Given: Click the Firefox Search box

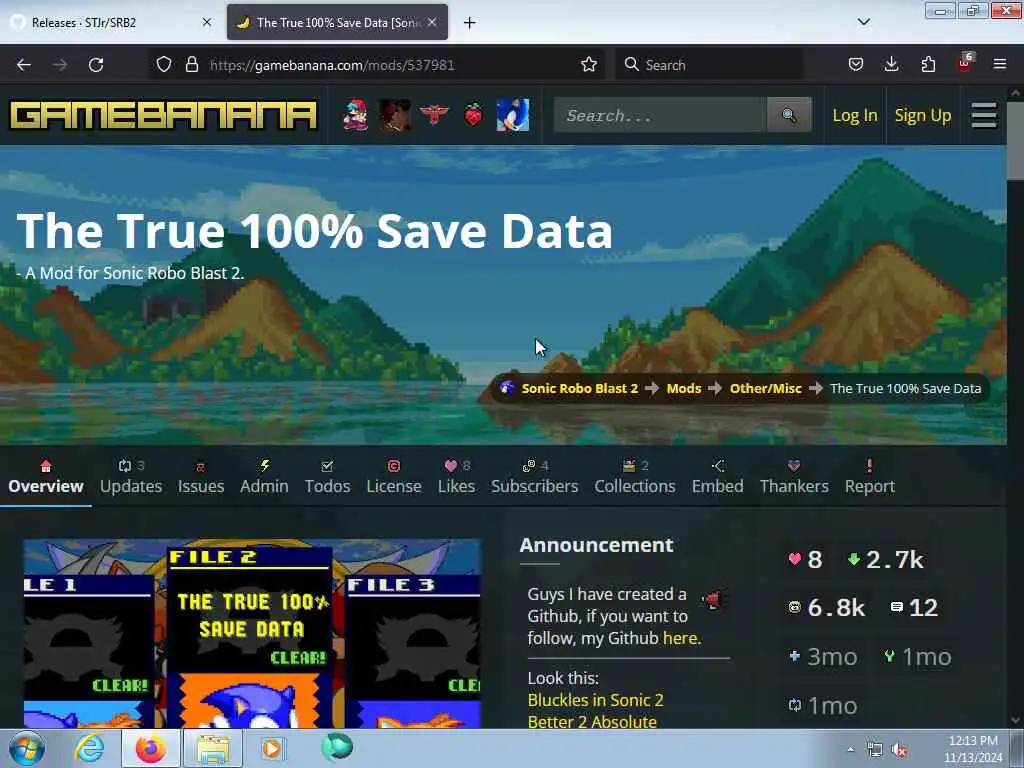Looking at the screenshot, I should pos(709,65).
